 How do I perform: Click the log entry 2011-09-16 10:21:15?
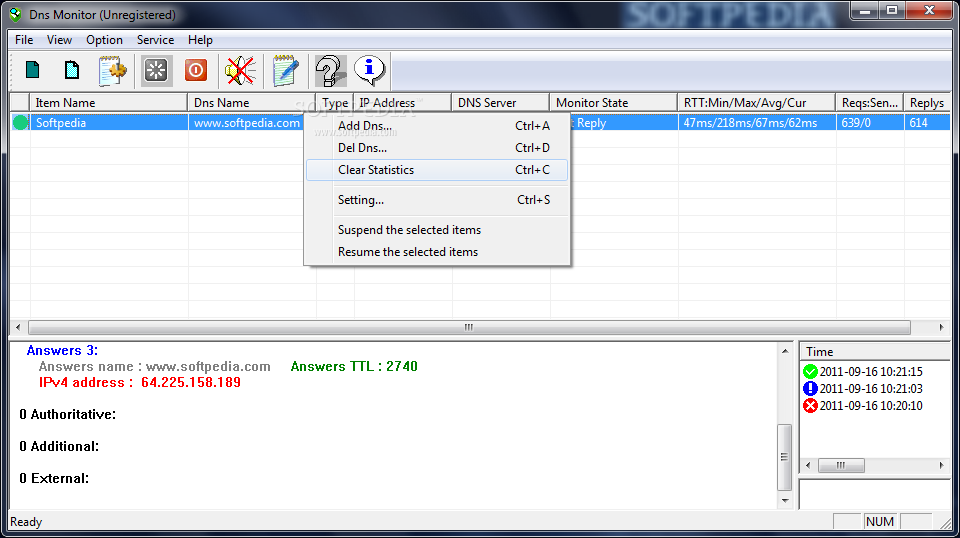(x=871, y=372)
